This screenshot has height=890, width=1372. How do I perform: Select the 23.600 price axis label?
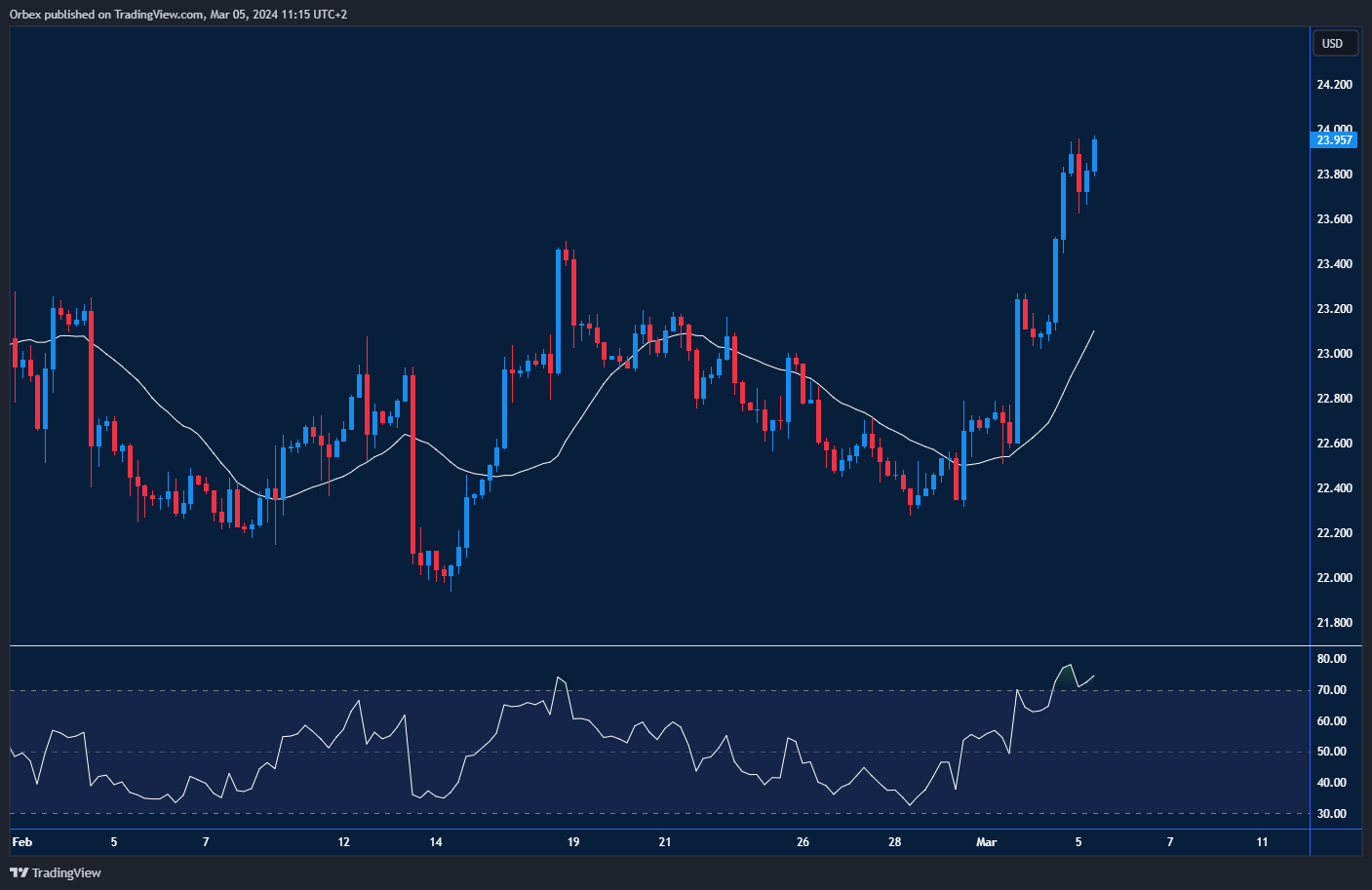coord(1334,219)
